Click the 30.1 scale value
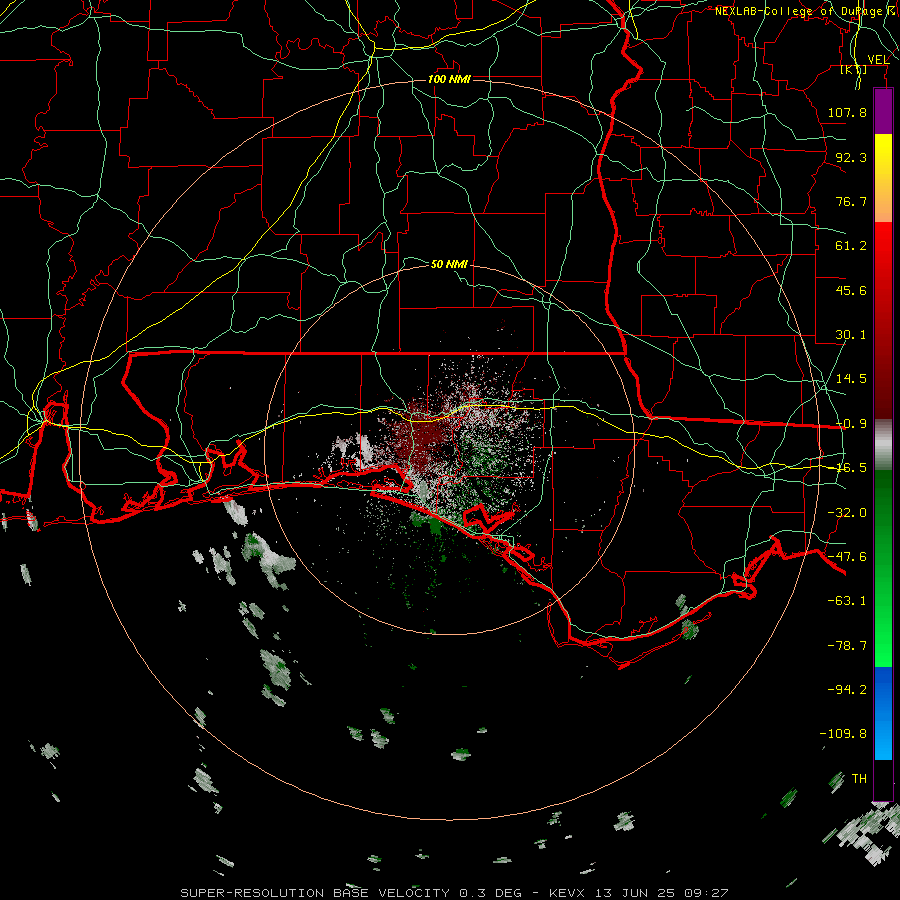 [851, 335]
